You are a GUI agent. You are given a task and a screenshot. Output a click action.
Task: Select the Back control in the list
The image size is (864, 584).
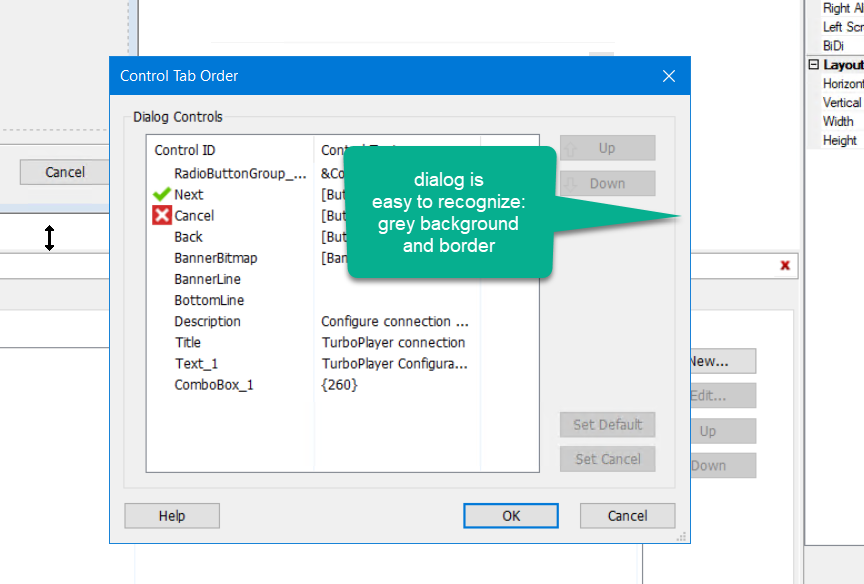coord(188,237)
